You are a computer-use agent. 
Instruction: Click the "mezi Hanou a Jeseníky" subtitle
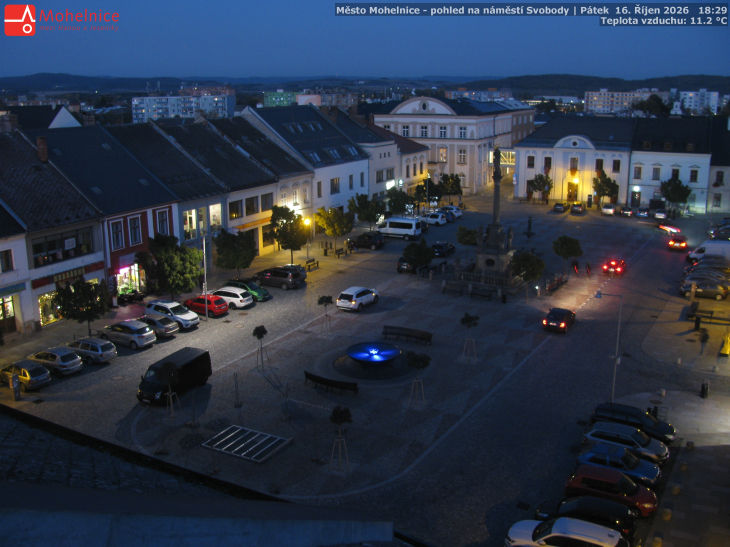[79, 28]
